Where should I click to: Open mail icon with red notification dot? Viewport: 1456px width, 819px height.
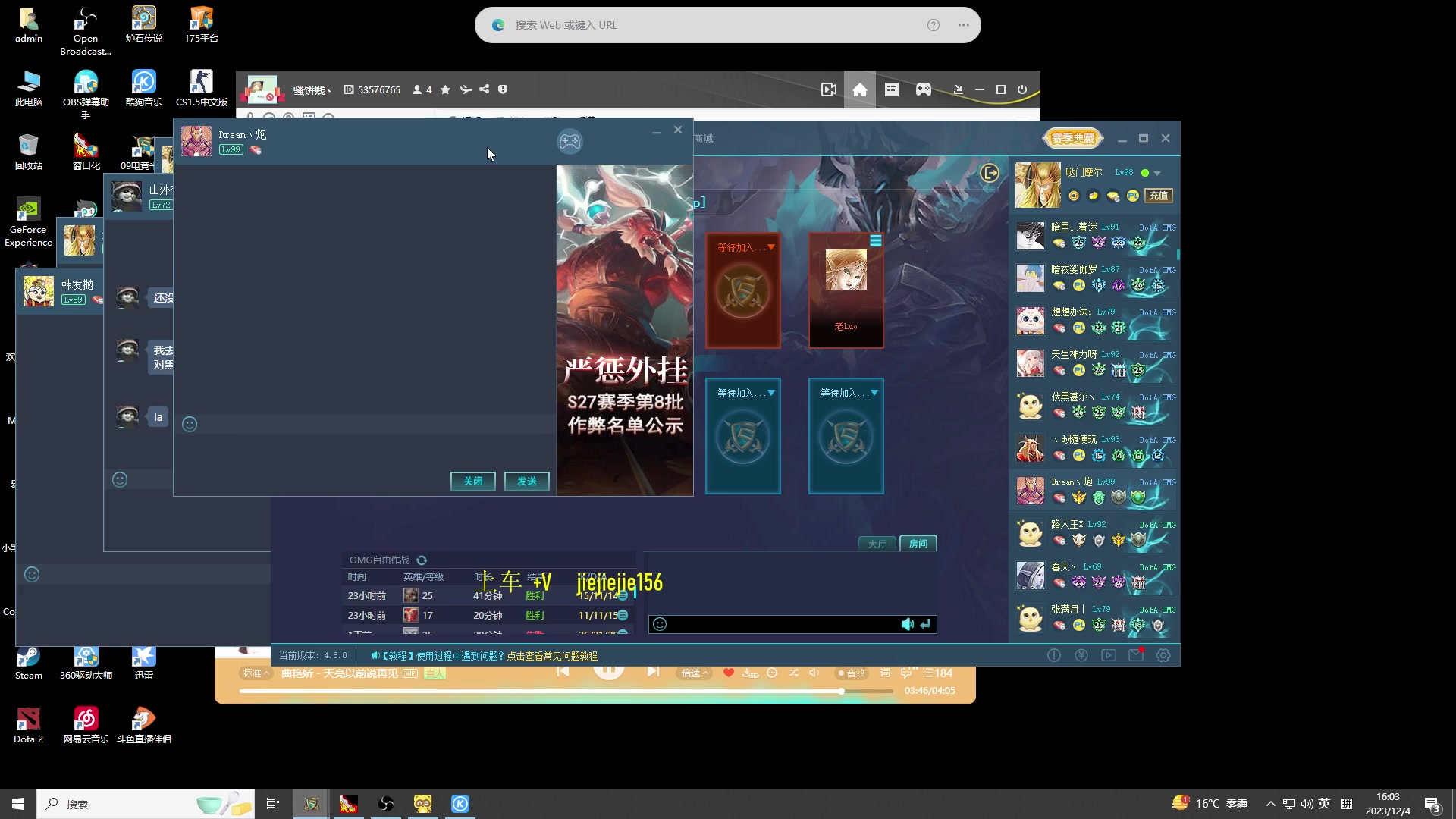click(x=1136, y=655)
